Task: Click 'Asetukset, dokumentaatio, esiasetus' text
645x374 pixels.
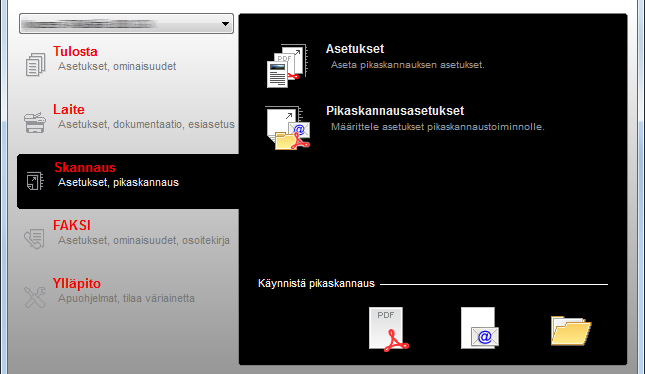Action: point(146,125)
